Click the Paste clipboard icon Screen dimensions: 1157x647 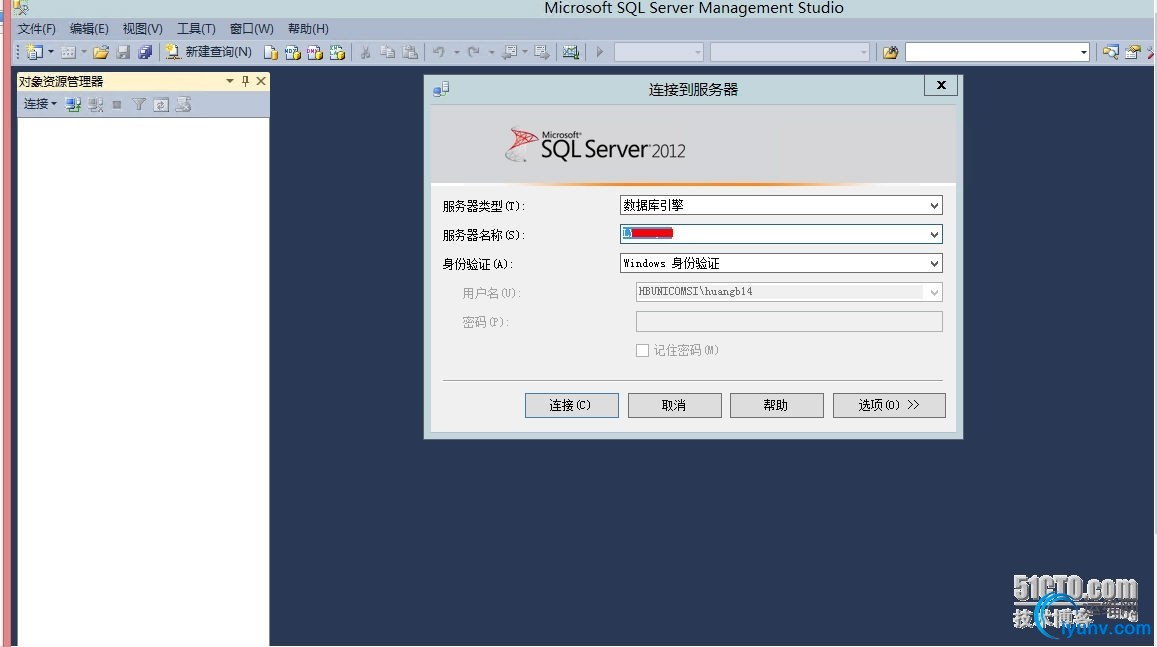point(410,52)
